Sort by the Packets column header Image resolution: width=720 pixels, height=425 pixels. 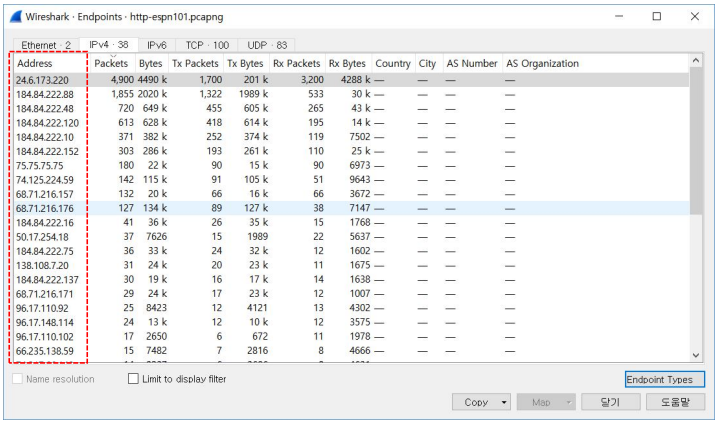pos(112,63)
